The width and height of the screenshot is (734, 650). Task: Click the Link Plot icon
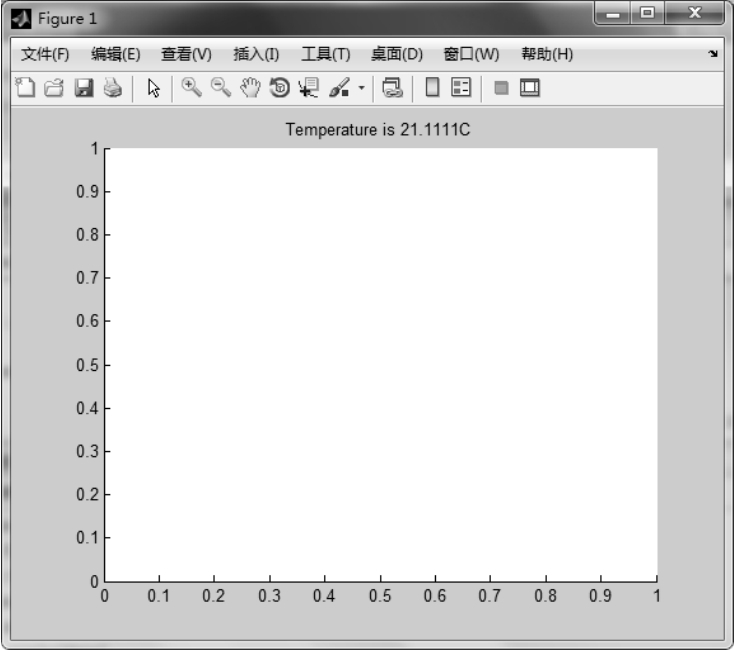tap(392, 88)
